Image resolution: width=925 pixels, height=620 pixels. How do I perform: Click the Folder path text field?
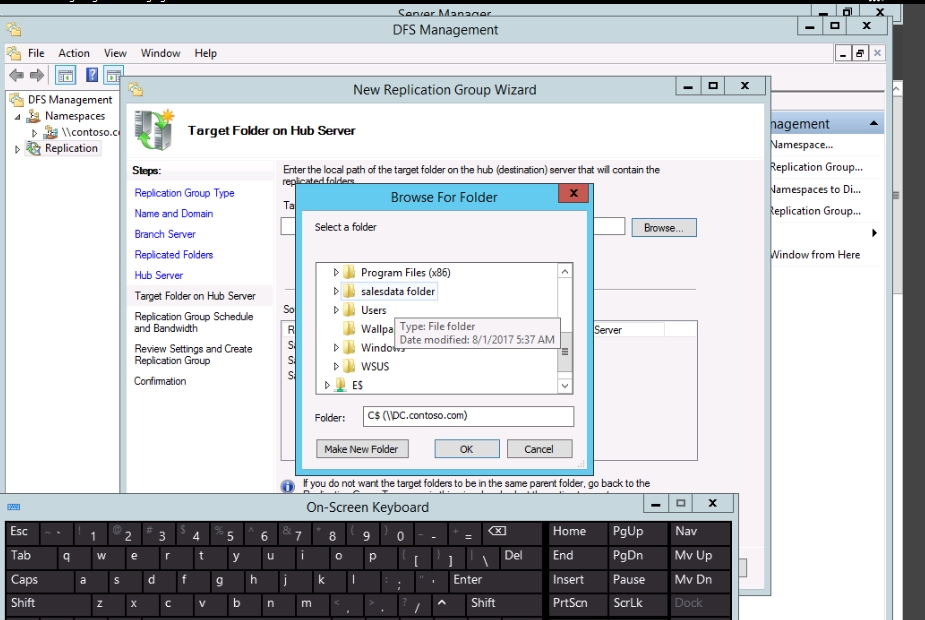(468, 416)
